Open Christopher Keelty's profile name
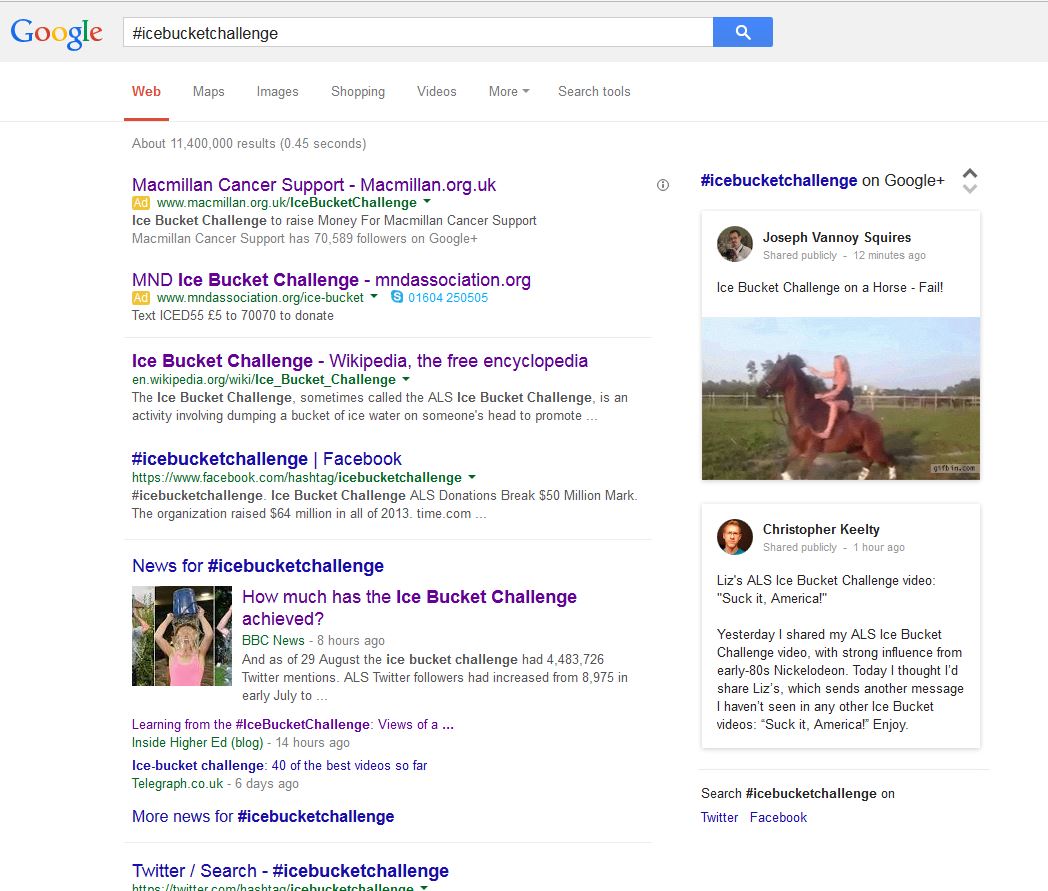This screenshot has height=891, width=1048. (821, 529)
